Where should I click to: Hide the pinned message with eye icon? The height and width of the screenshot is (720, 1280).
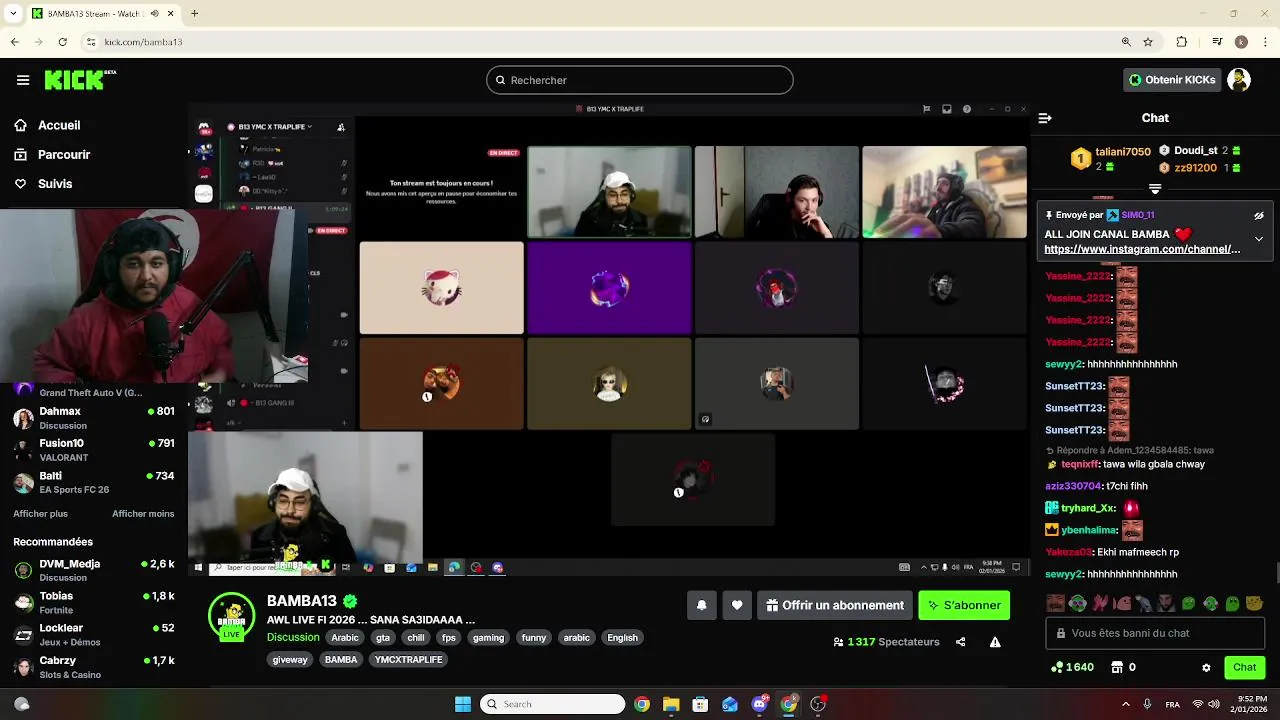1259,215
